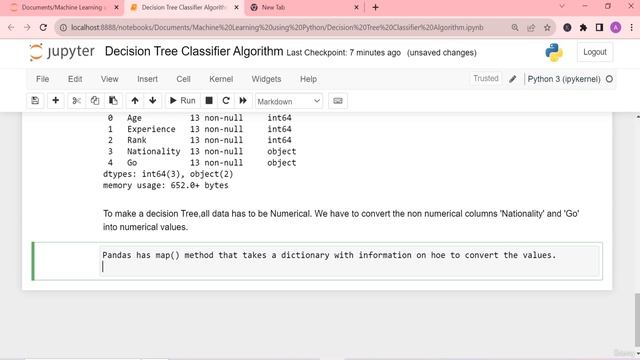The image size is (640, 360).
Task: Go forward in browser history
Action: coord(27,27)
